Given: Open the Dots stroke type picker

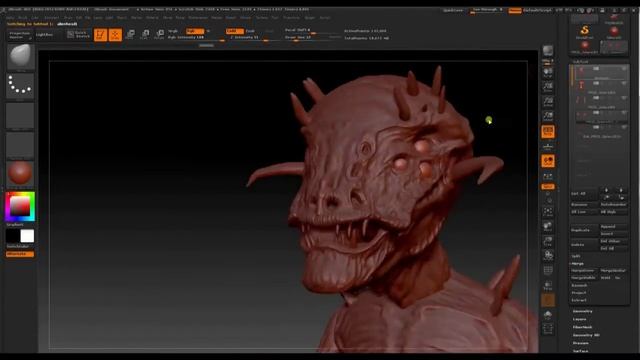Looking at the screenshot, I should click(x=20, y=85).
